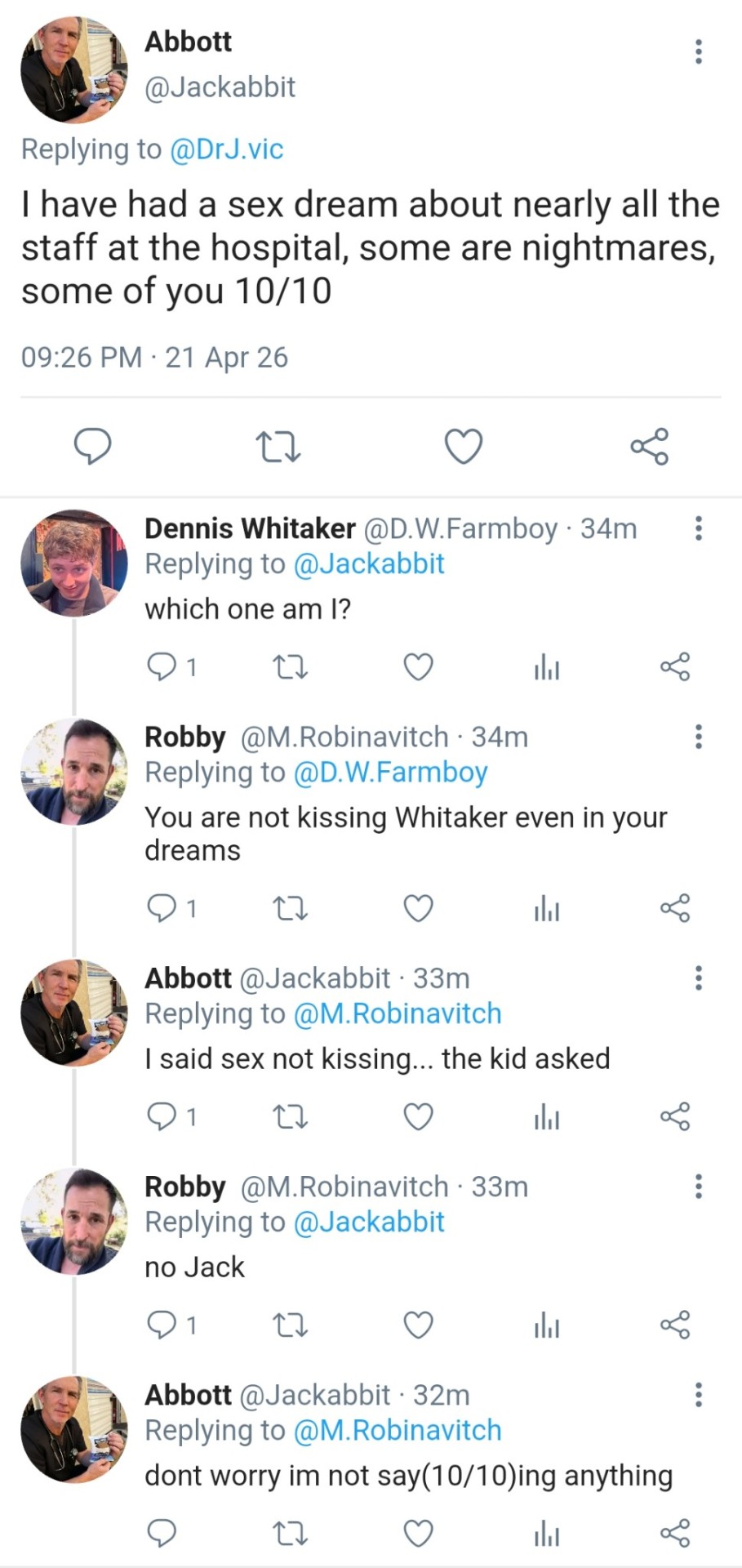Reply to Abbott's main tweet
The image size is (742, 1568).
point(93,446)
